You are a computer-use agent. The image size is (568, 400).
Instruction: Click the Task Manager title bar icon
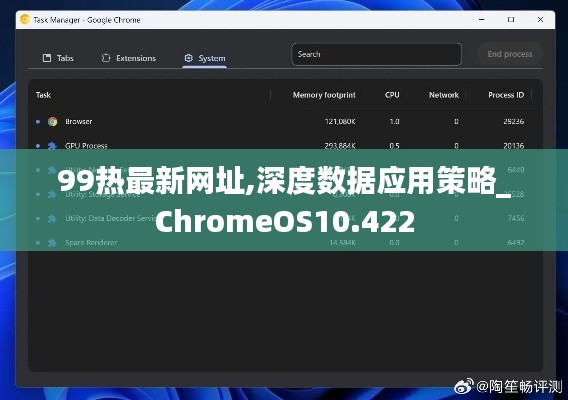point(25,20)
